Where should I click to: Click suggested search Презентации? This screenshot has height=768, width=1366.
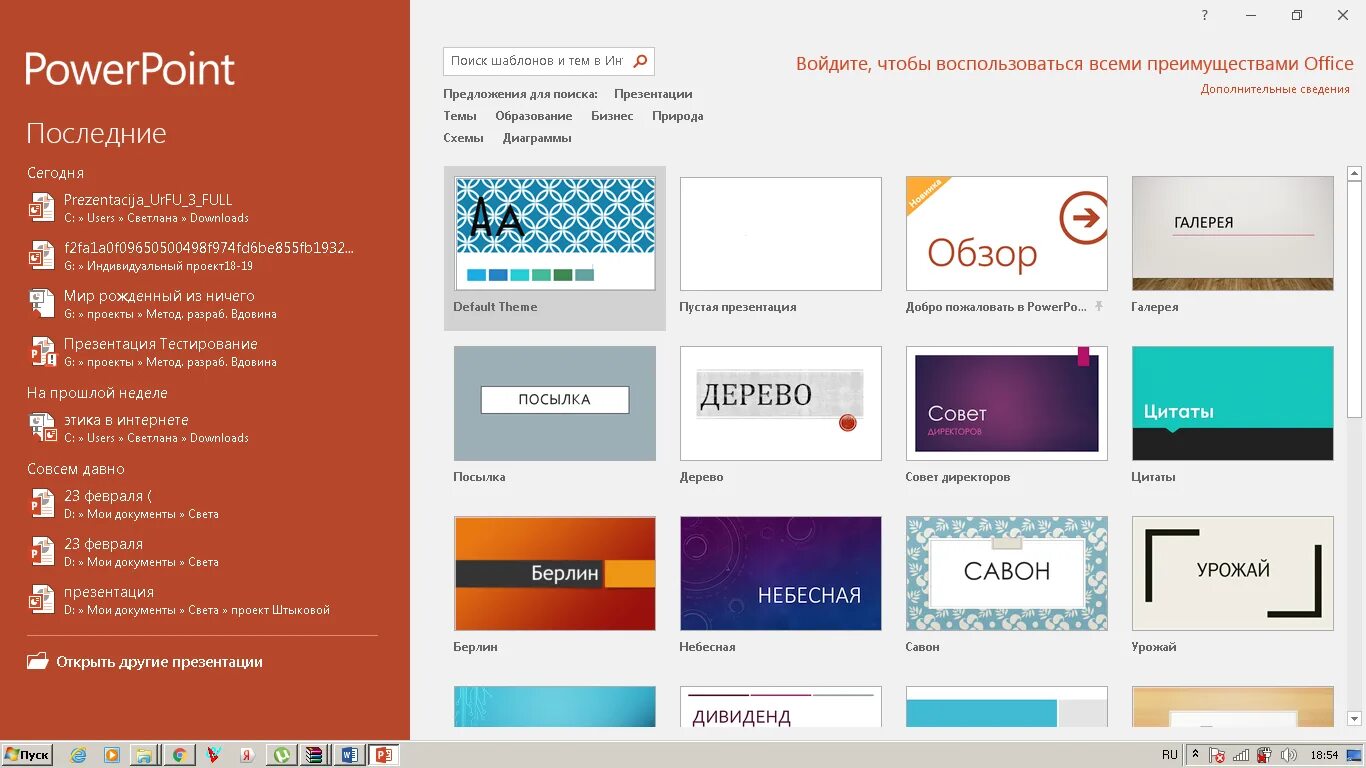coord(653,94)
